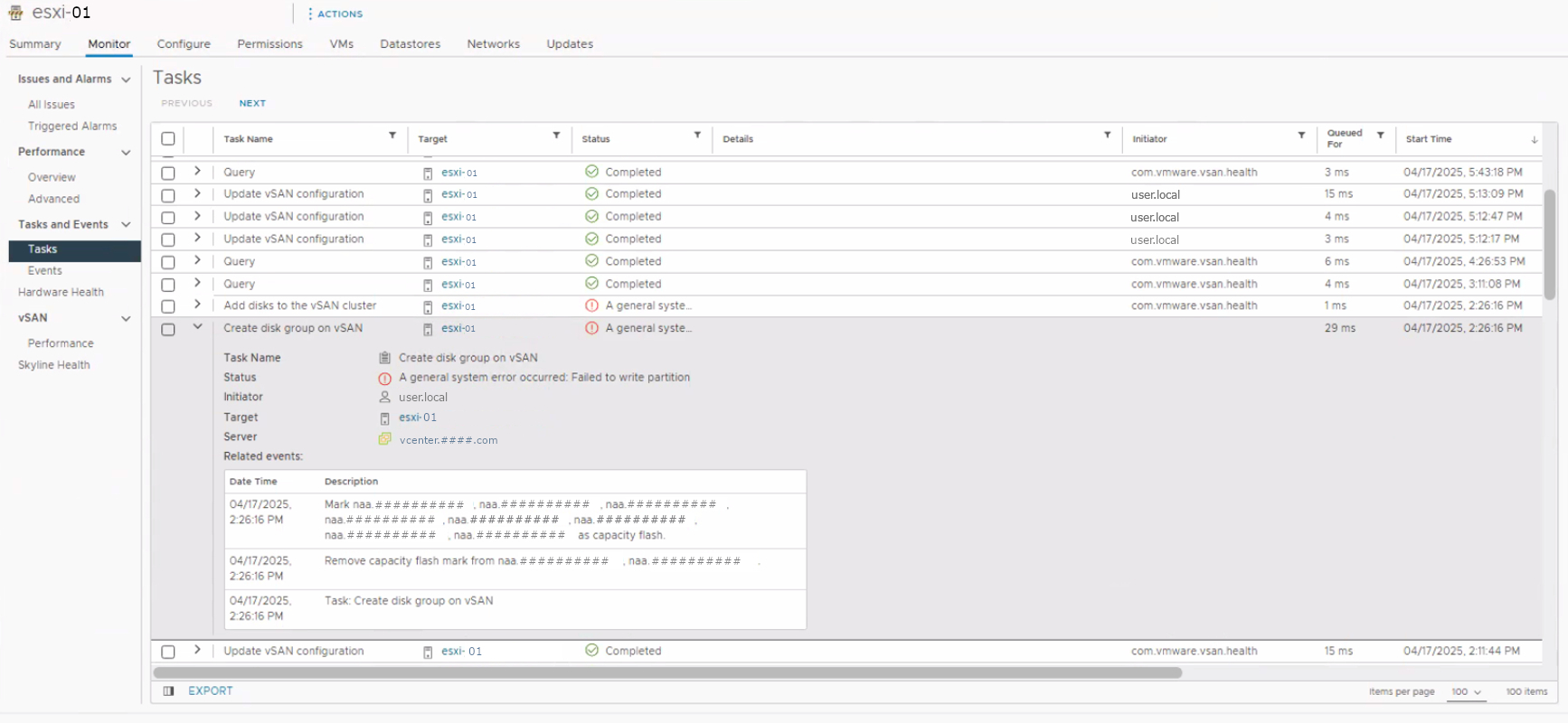Click the Target column filter icon
The width and height of the screenshot is (1568, 723).
pyautogui.click(x=556, y=136)
